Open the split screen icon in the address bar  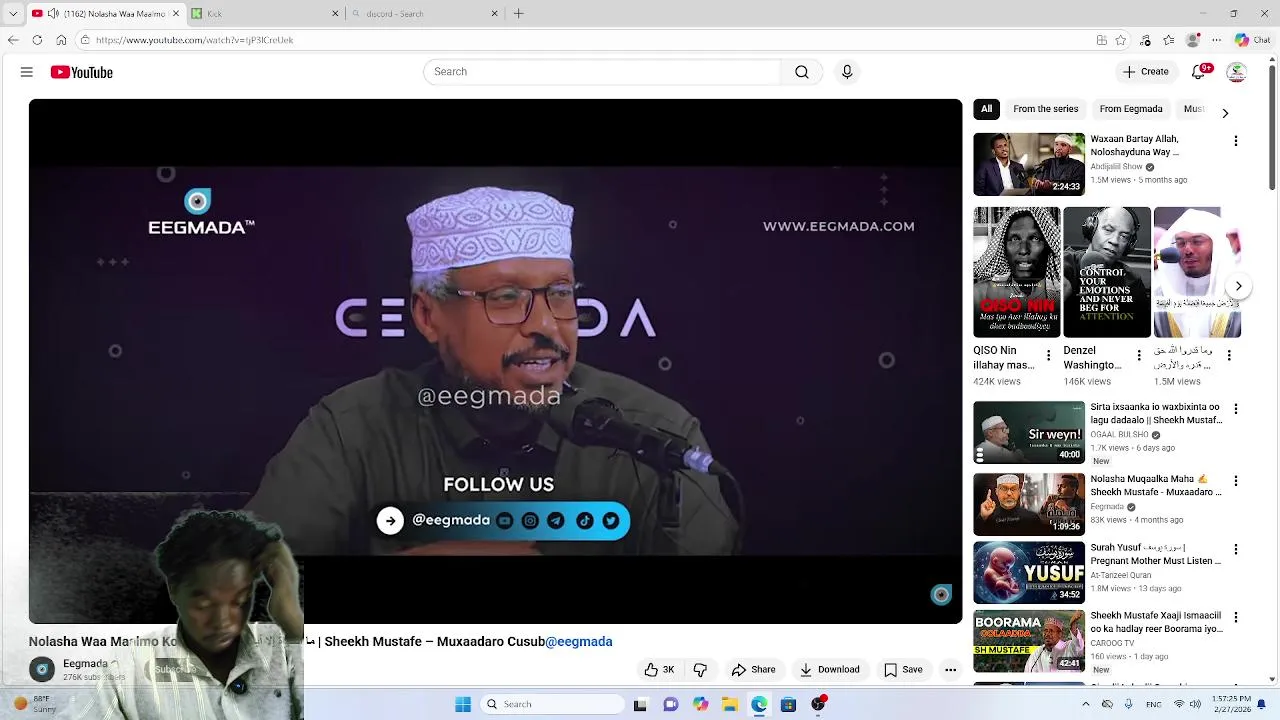[x=1101, y=40]
